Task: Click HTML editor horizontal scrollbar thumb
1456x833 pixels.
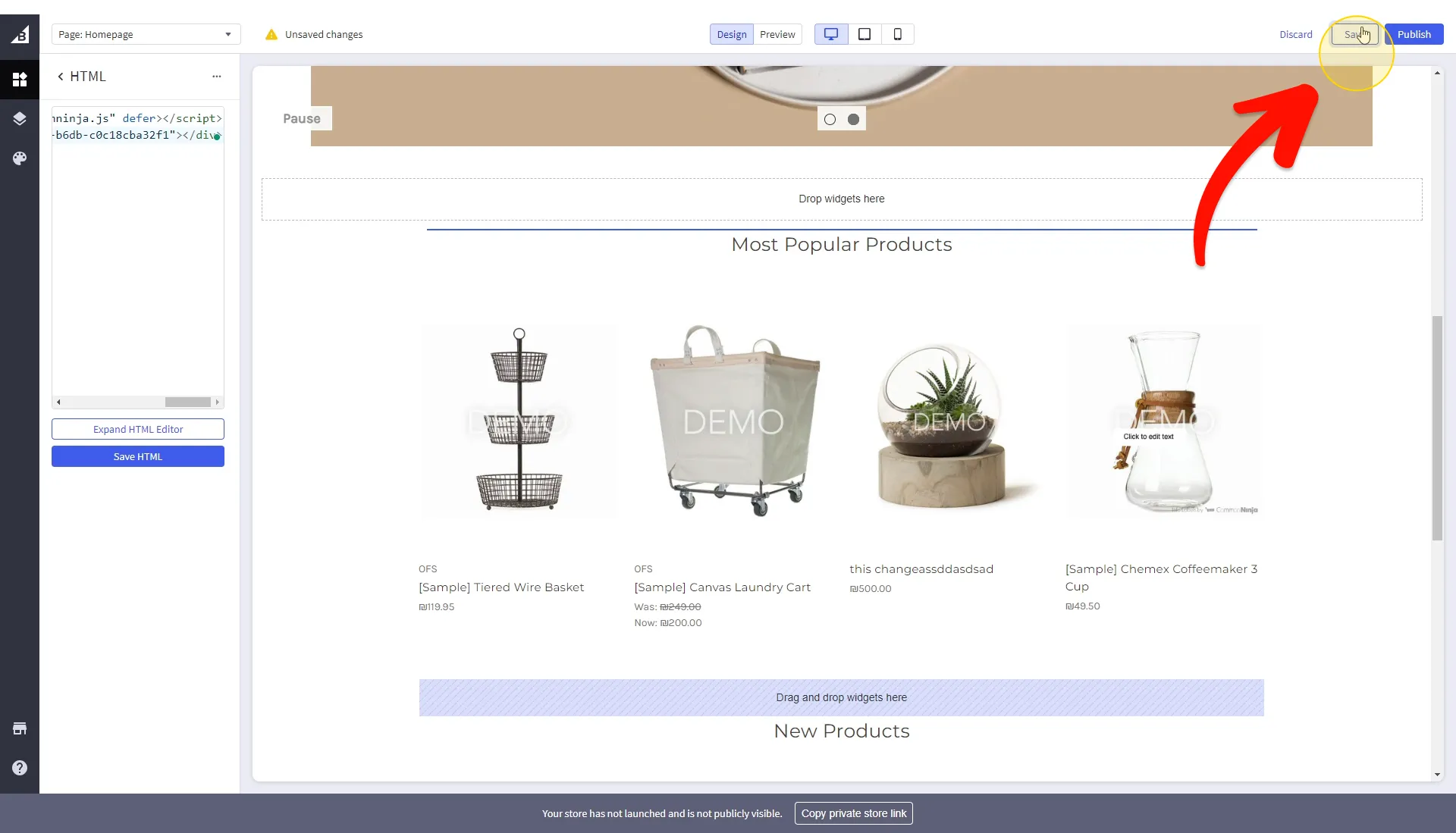Action: tap(187, 402)
